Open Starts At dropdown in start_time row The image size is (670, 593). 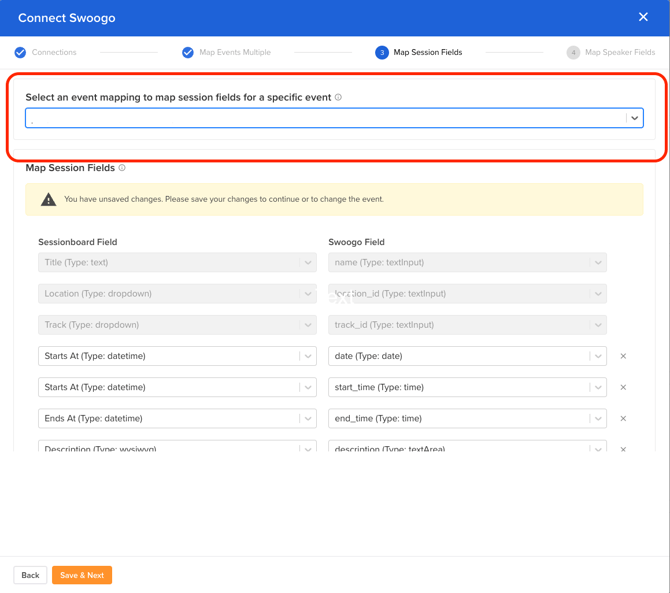177,387
